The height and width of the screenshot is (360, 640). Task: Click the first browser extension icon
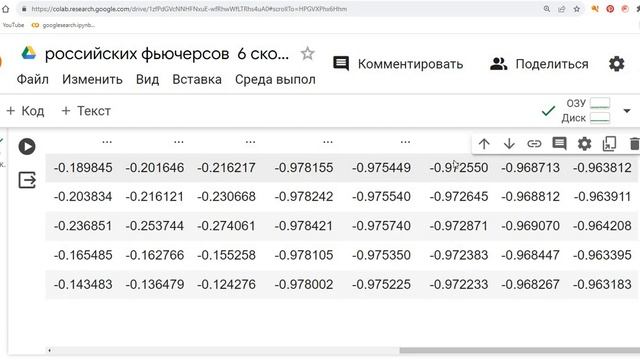click(595, 9)
